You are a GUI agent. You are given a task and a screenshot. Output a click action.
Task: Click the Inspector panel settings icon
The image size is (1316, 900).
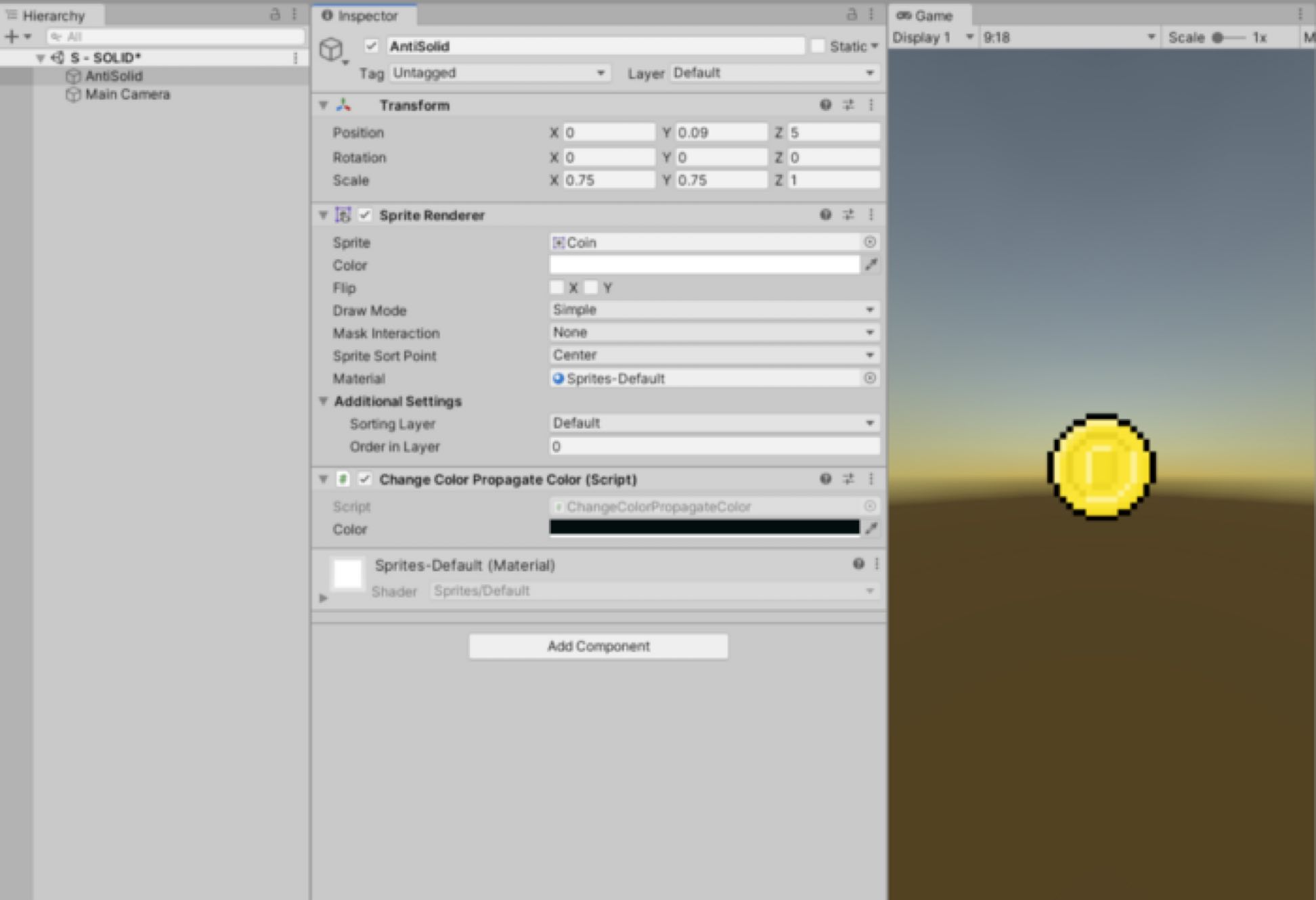[x=873, y=12]
